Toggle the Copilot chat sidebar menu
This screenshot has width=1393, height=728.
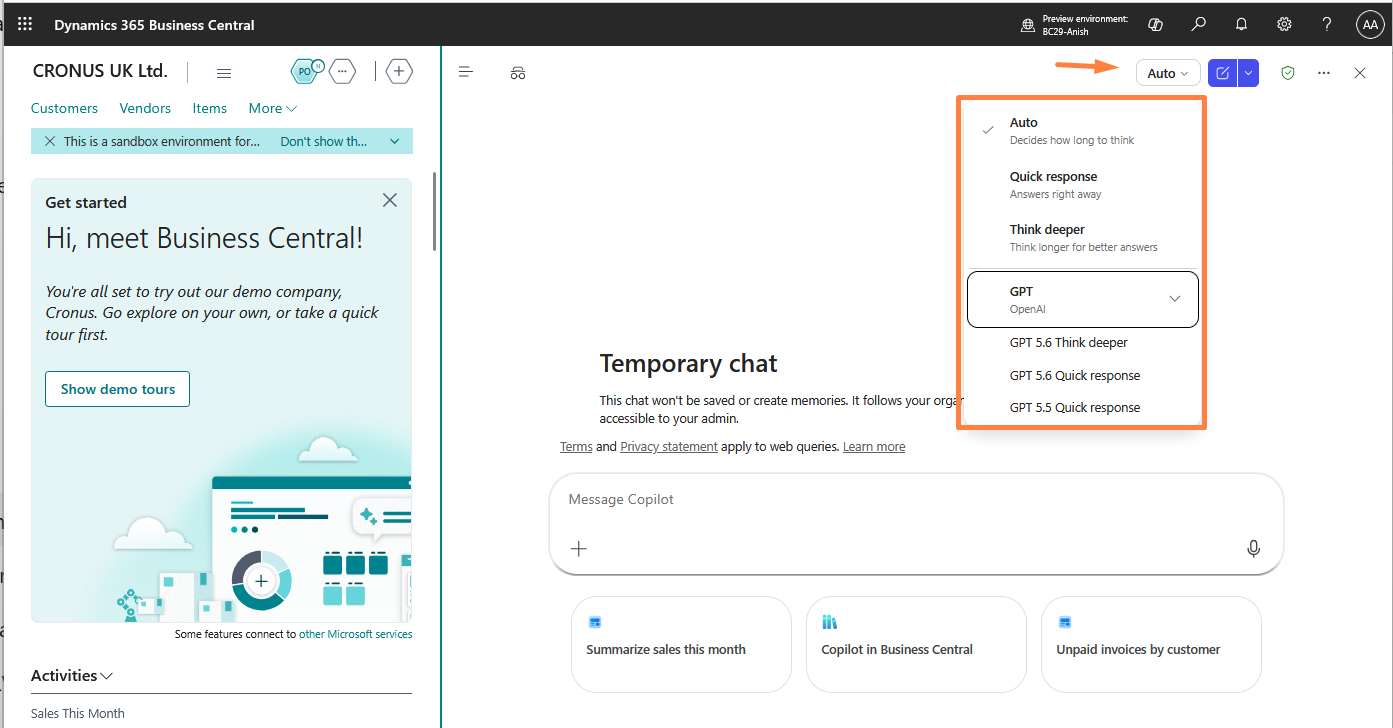465,72
